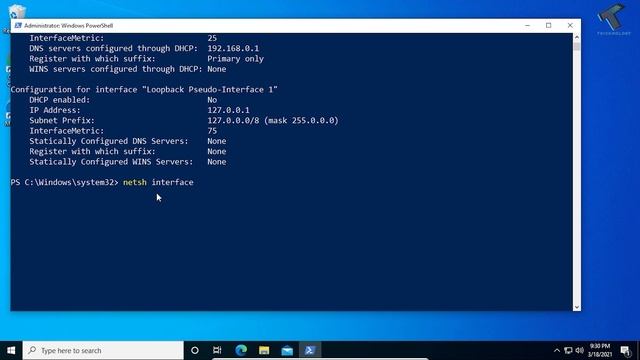Click the taskbar search box
Image resolution: width=640 pixels, height=360 pixels.
pos(103,350)
